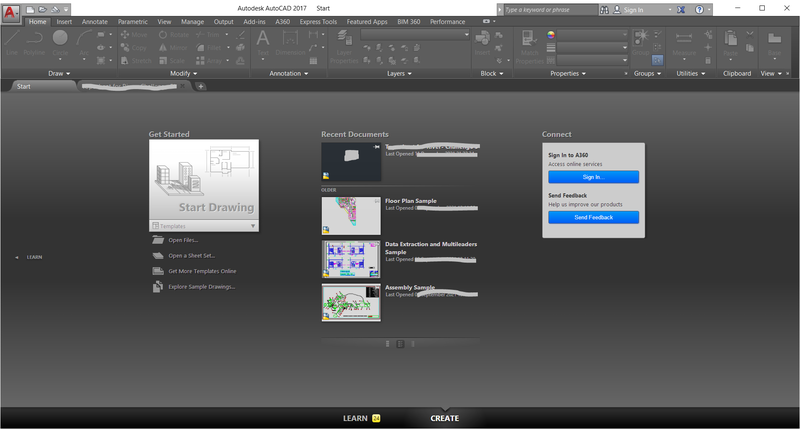Click the Copy tool in Modify panel
The image size is (800, 429).
134,47
